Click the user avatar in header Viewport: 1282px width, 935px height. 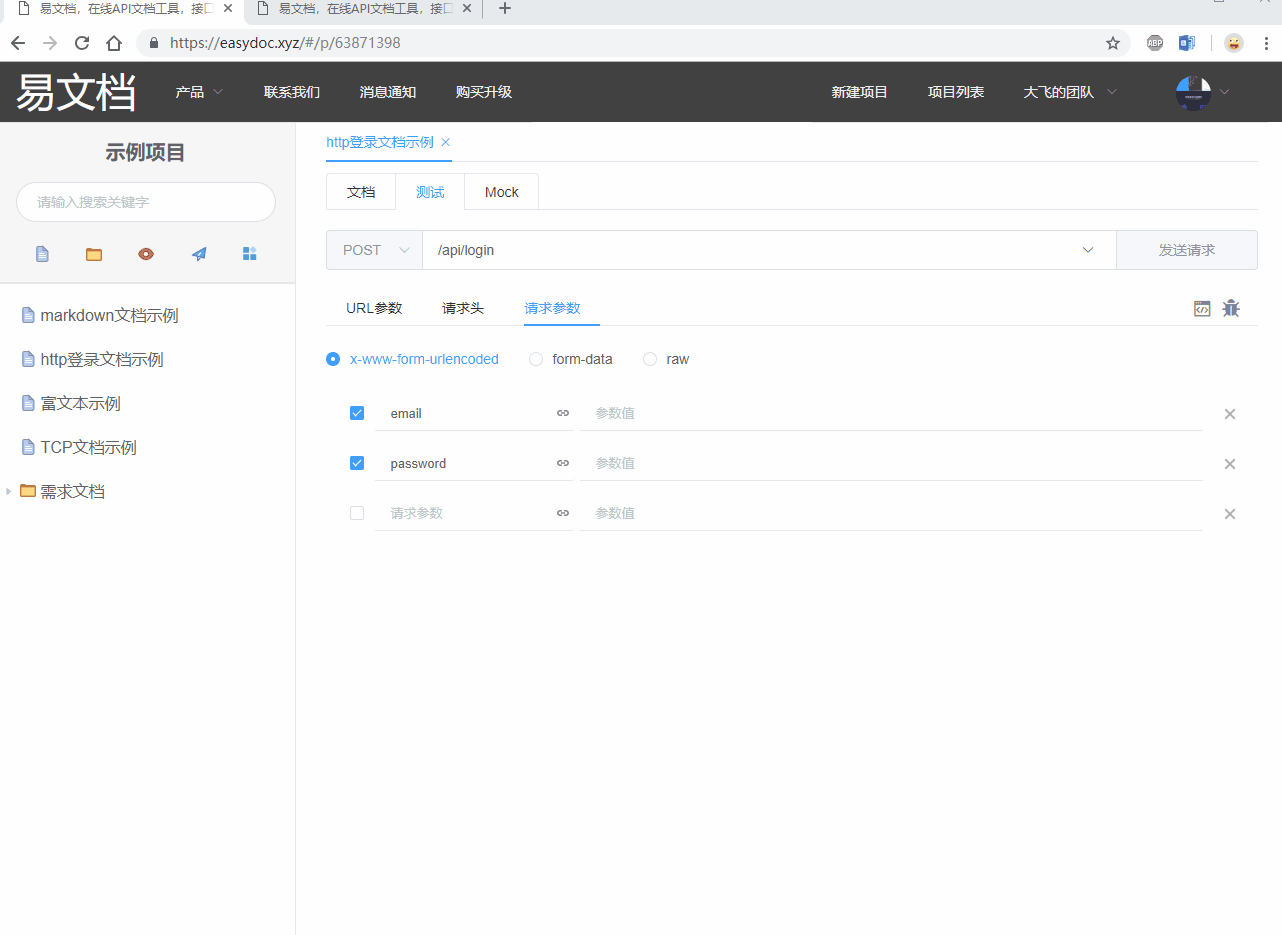[1193, 92]
